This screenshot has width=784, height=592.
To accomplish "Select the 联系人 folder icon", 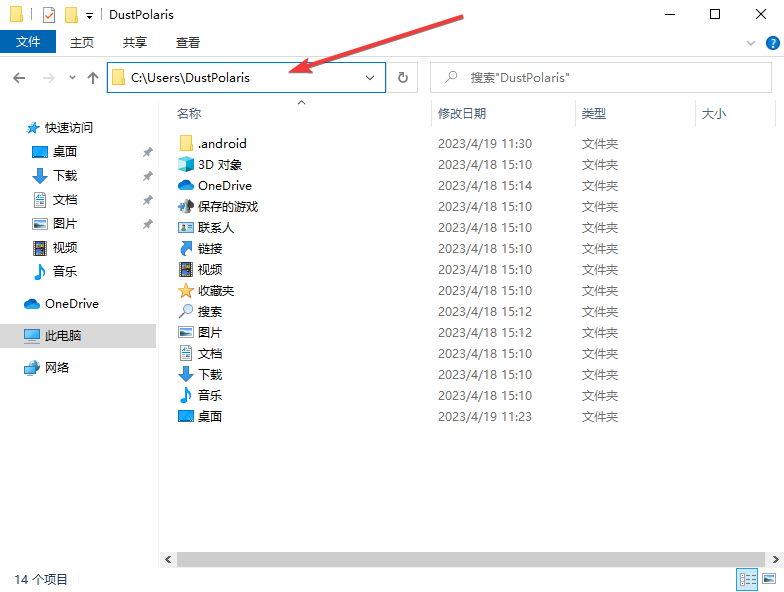I will [186, 228].
